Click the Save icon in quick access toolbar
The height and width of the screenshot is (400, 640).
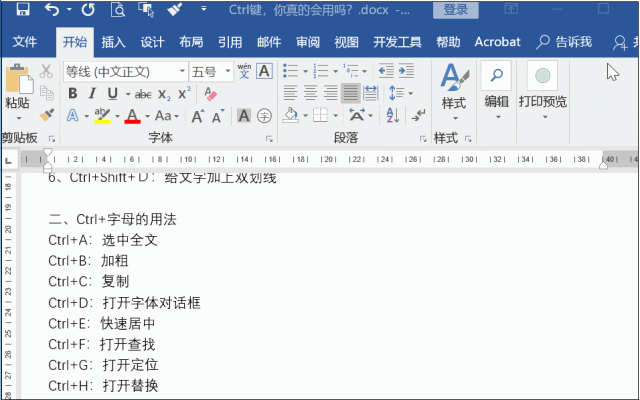tap(23, 9)
